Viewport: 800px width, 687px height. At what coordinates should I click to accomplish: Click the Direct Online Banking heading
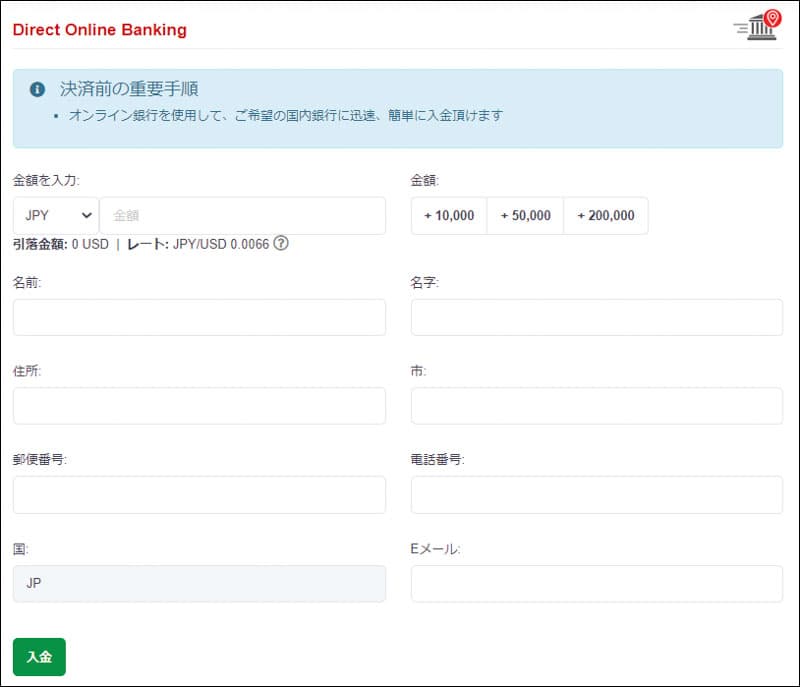99,29
